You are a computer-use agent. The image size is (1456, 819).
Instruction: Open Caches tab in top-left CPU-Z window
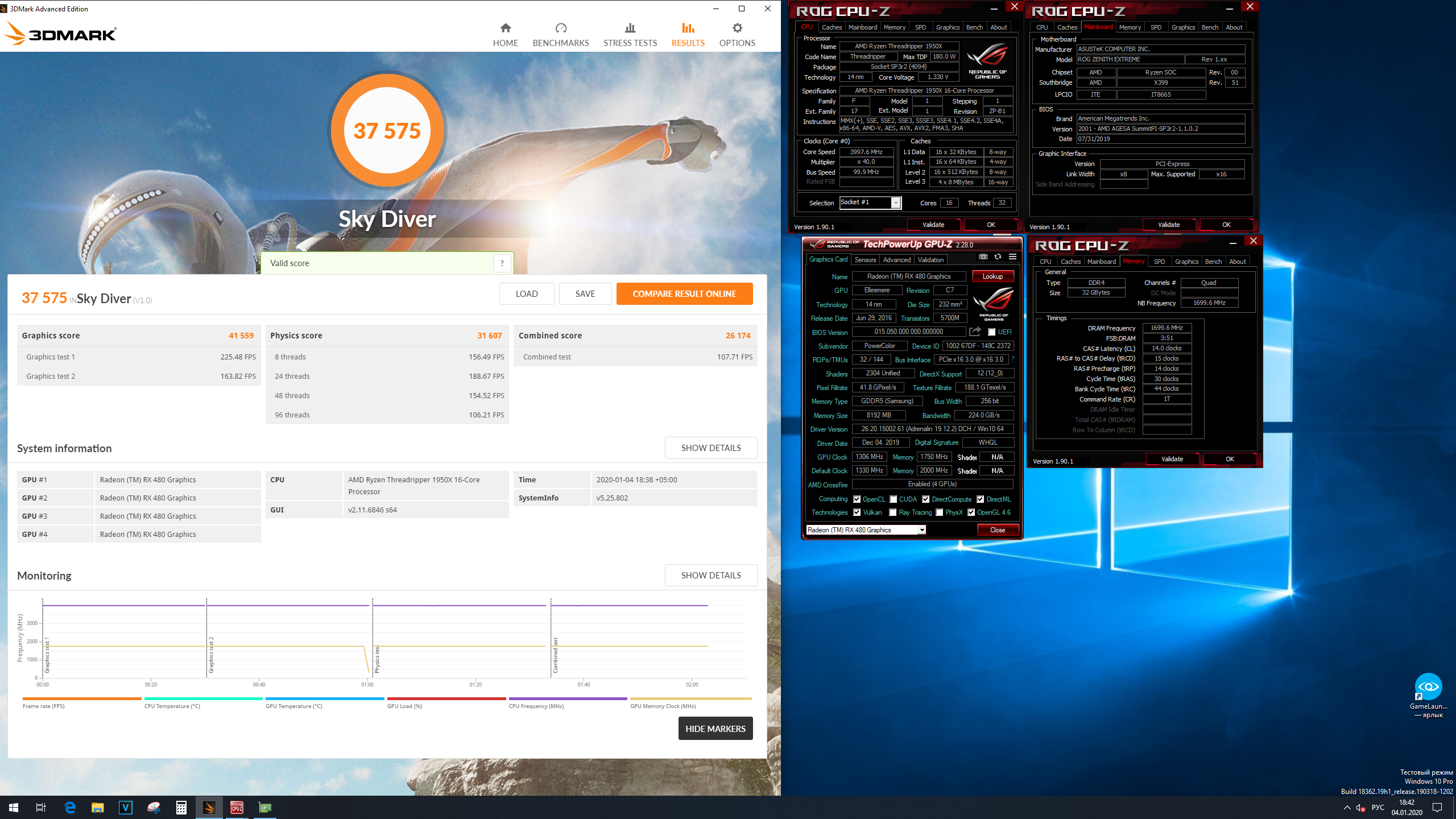point(832,27)
